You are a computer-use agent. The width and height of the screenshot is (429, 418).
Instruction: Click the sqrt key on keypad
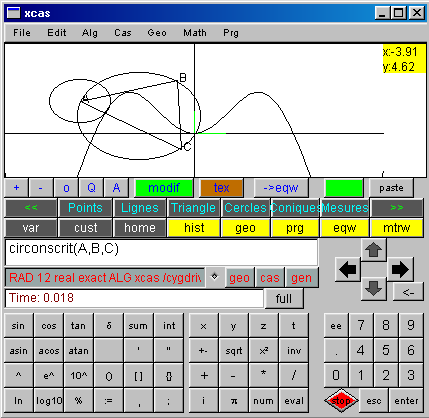pos(234,350)
